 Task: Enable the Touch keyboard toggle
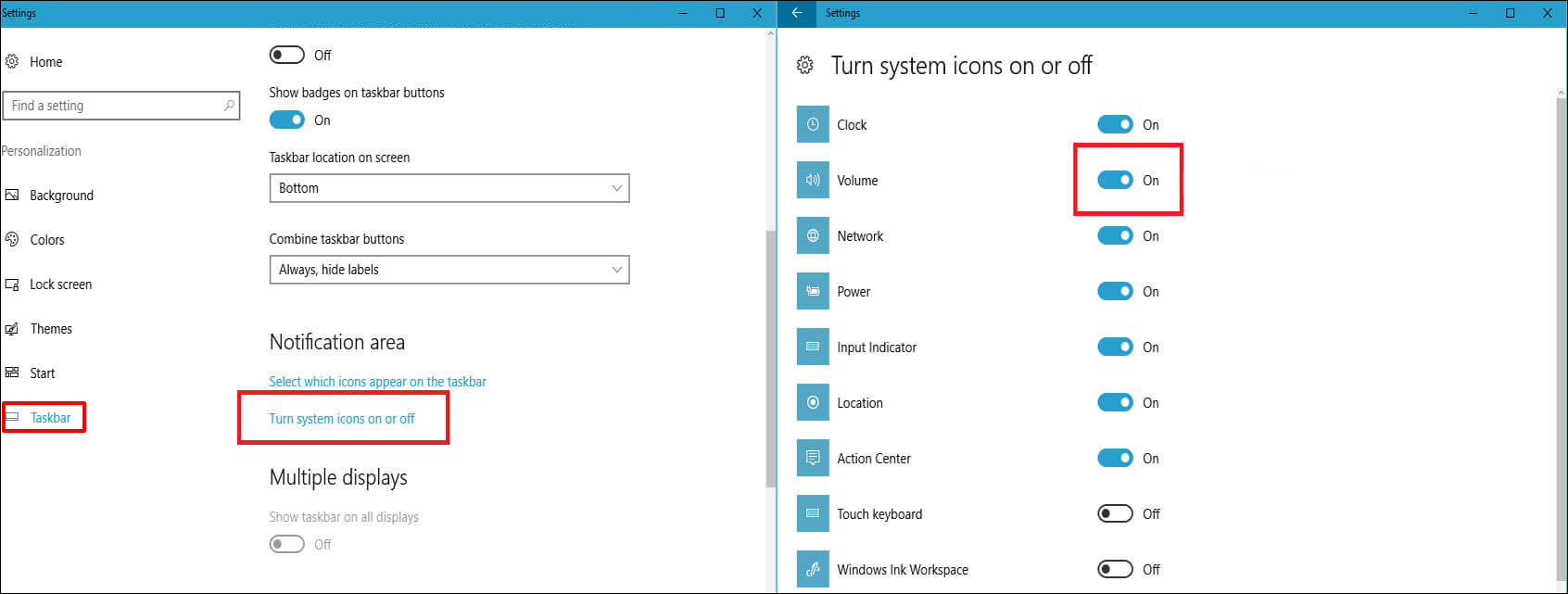click(x=1115, y=513)
